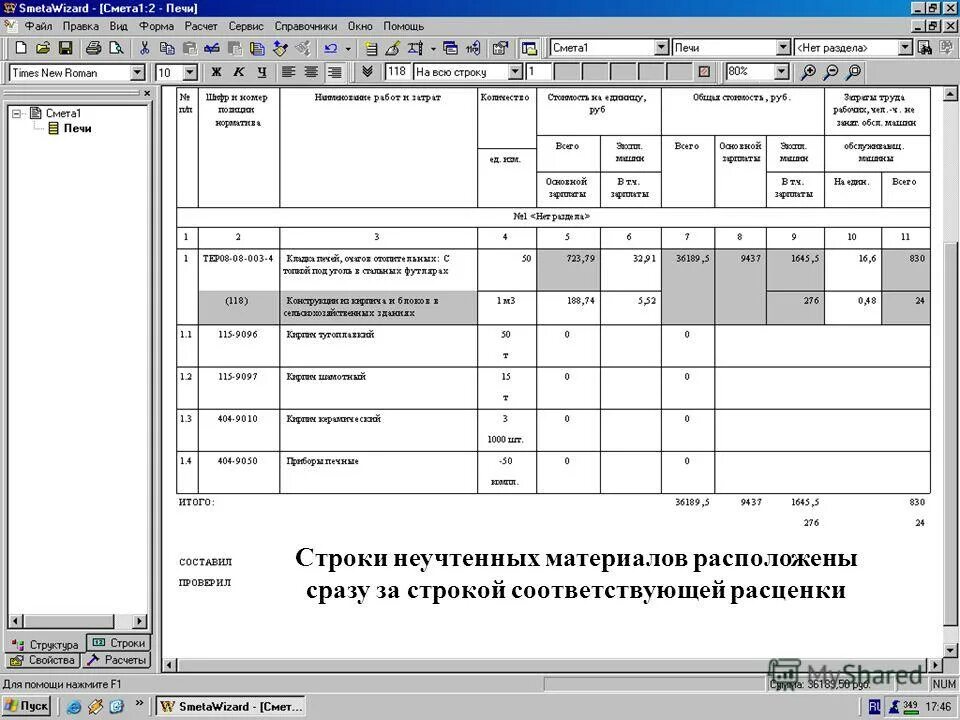Screen dimensions: 960x720
Task: Open the 'Нет раздела' section dropdown
Action: [x=906, y=48]
